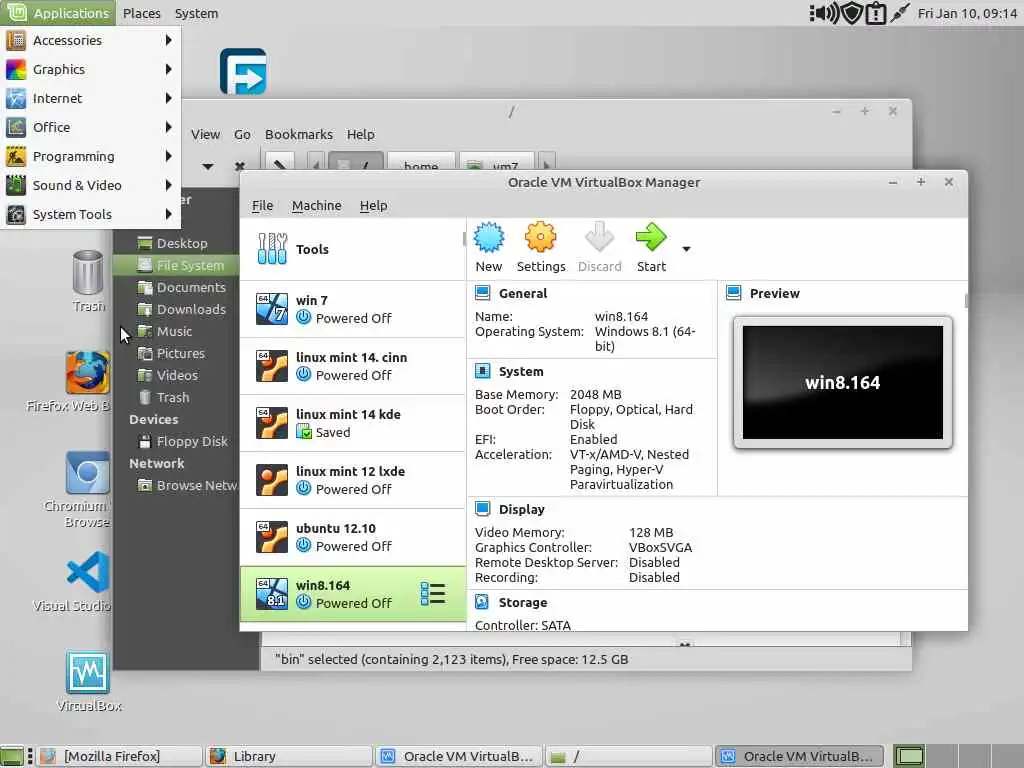Open the Places panel menu
1024x768 pixels.
click(142, 13)
